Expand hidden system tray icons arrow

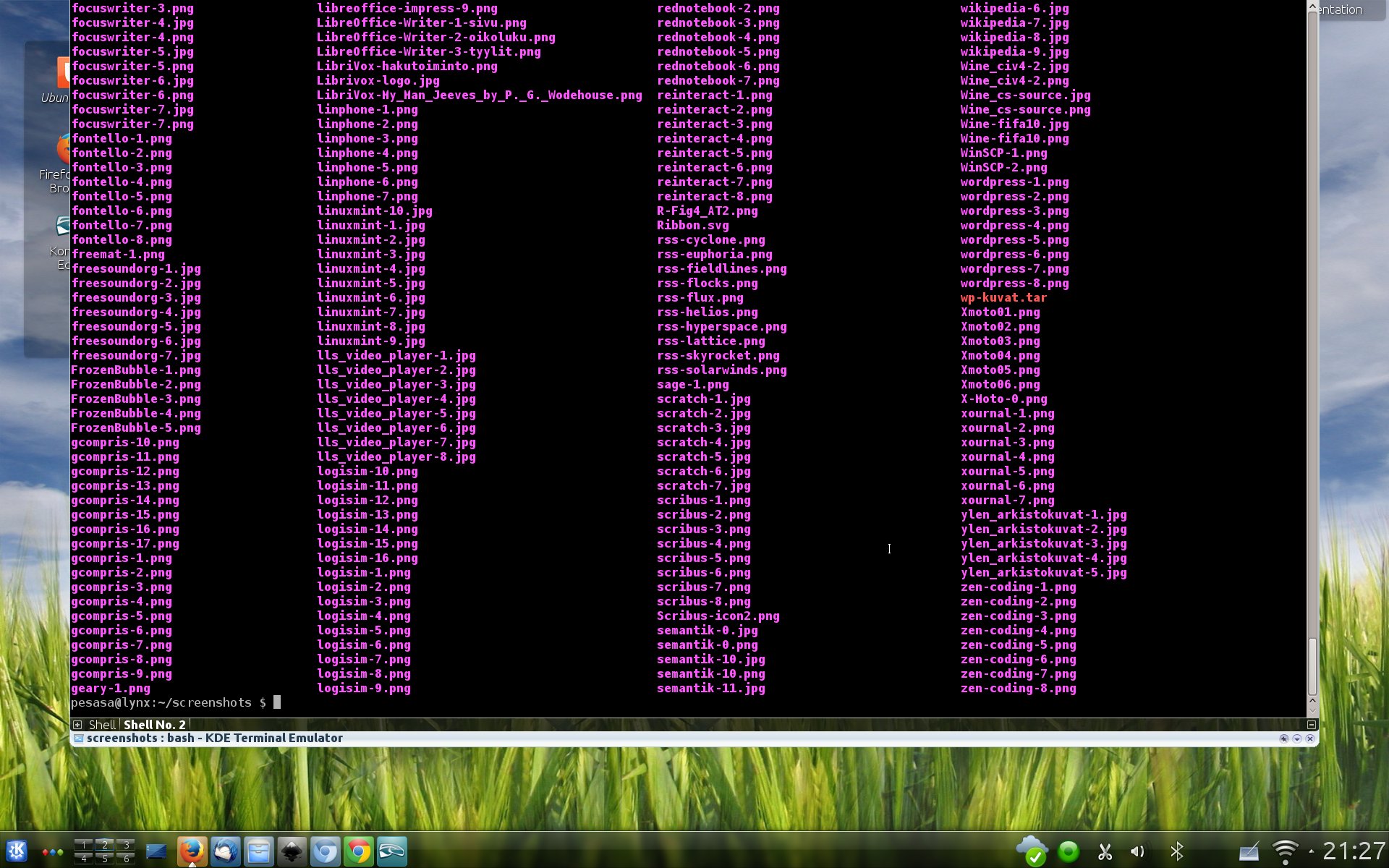pos(1311,851)
